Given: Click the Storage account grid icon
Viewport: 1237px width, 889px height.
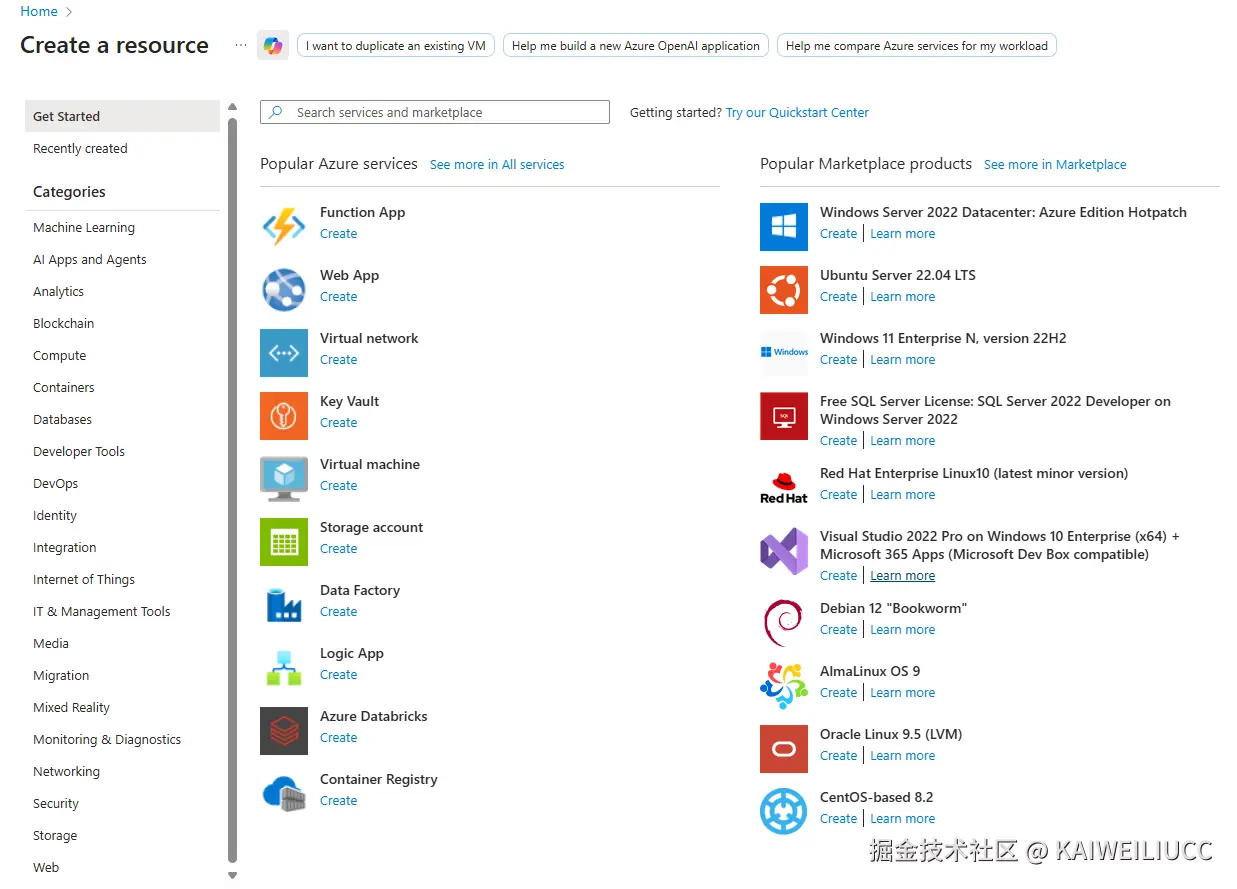Looking at the screenshot, I should (x=284, y=542).
